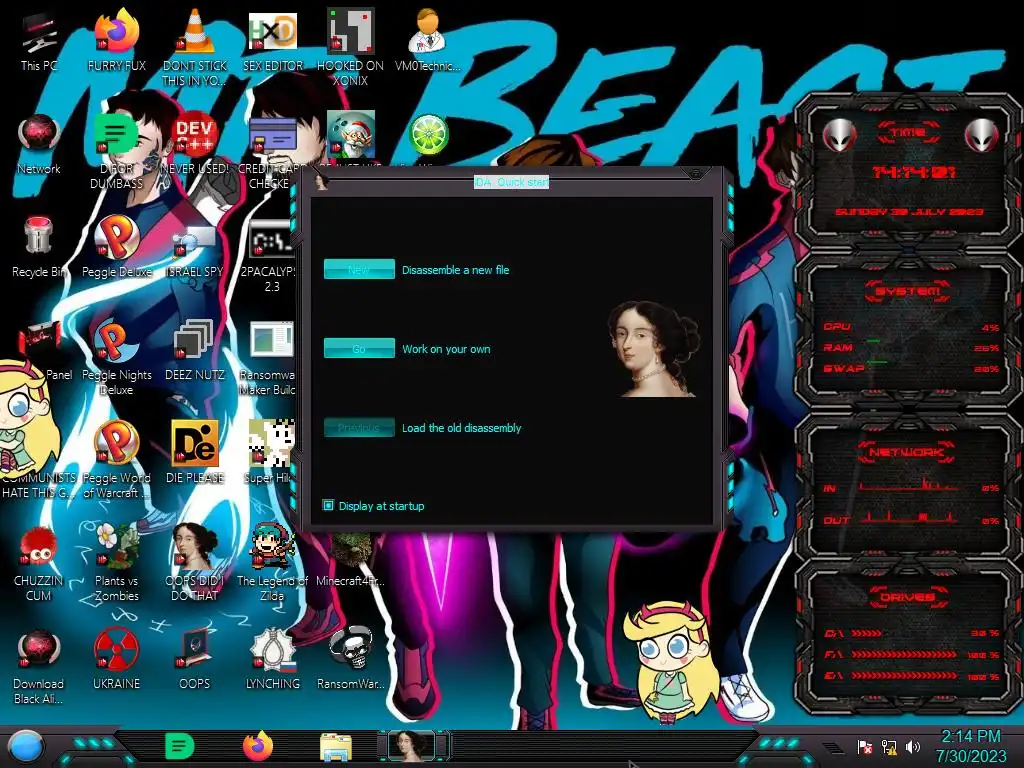The image size is (1024, 768).
Task: Open This PC desktop icon
Action: tap(39, 42)
